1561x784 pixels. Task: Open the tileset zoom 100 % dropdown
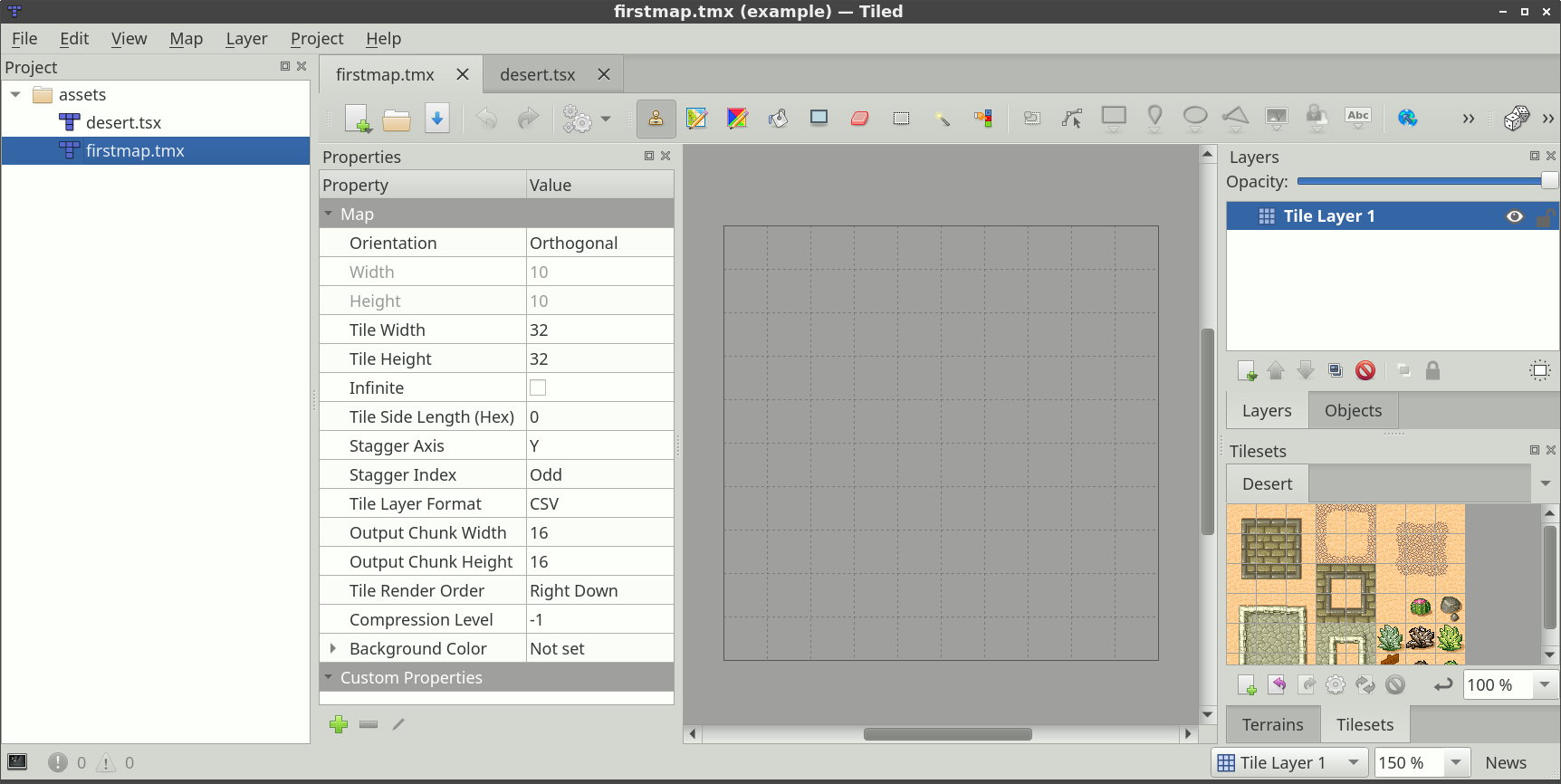[x=1545, y=685]
